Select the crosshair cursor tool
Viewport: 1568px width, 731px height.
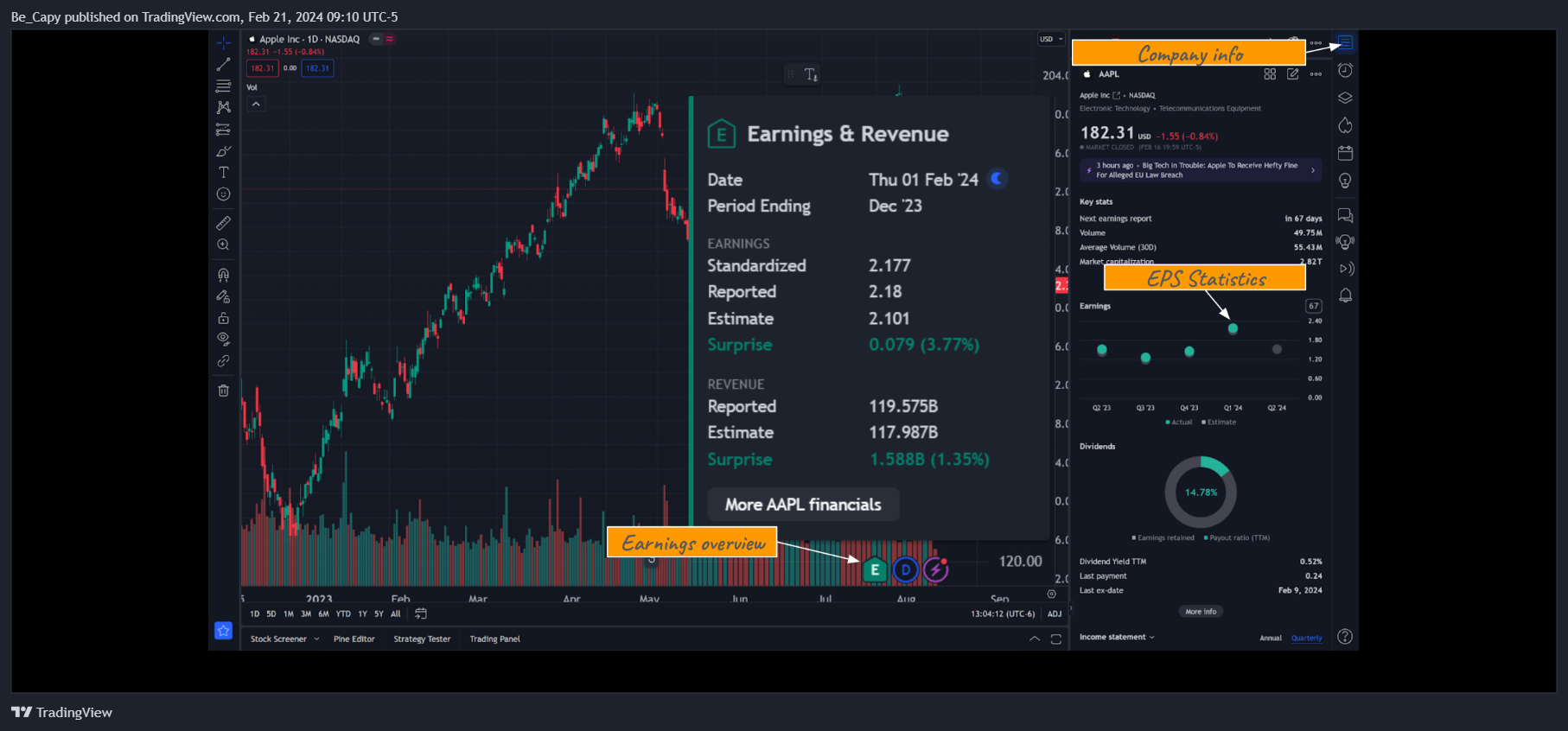pyautogui.click(x=223, y=42)
